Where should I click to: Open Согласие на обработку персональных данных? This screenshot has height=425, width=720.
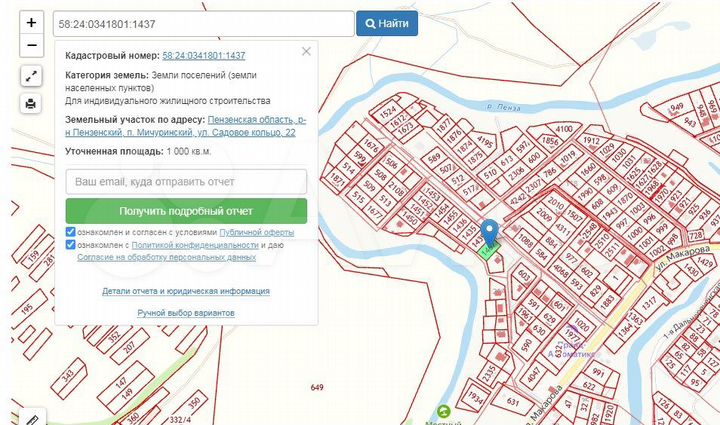[166, 257]
